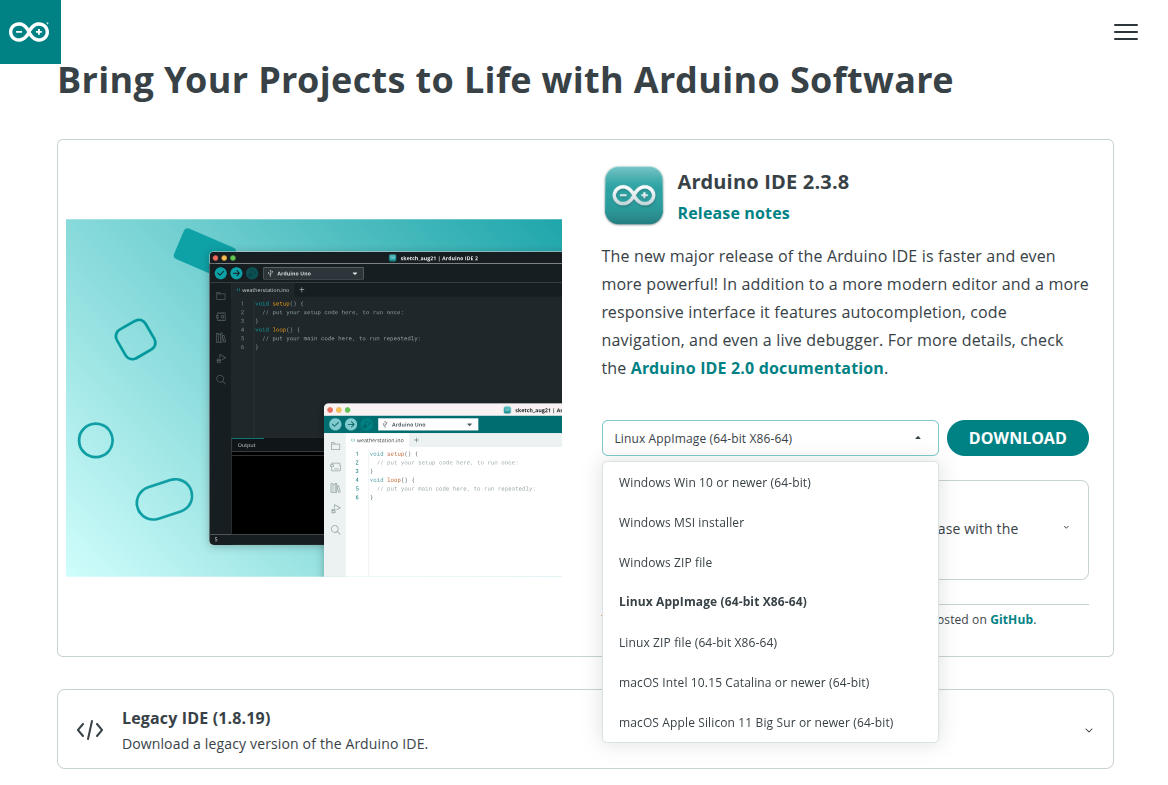This screenshot has width=1168, height=785.
Task: Select Linux AppImage (64-bit X86-64) option
Action: (x=712, y=602)
